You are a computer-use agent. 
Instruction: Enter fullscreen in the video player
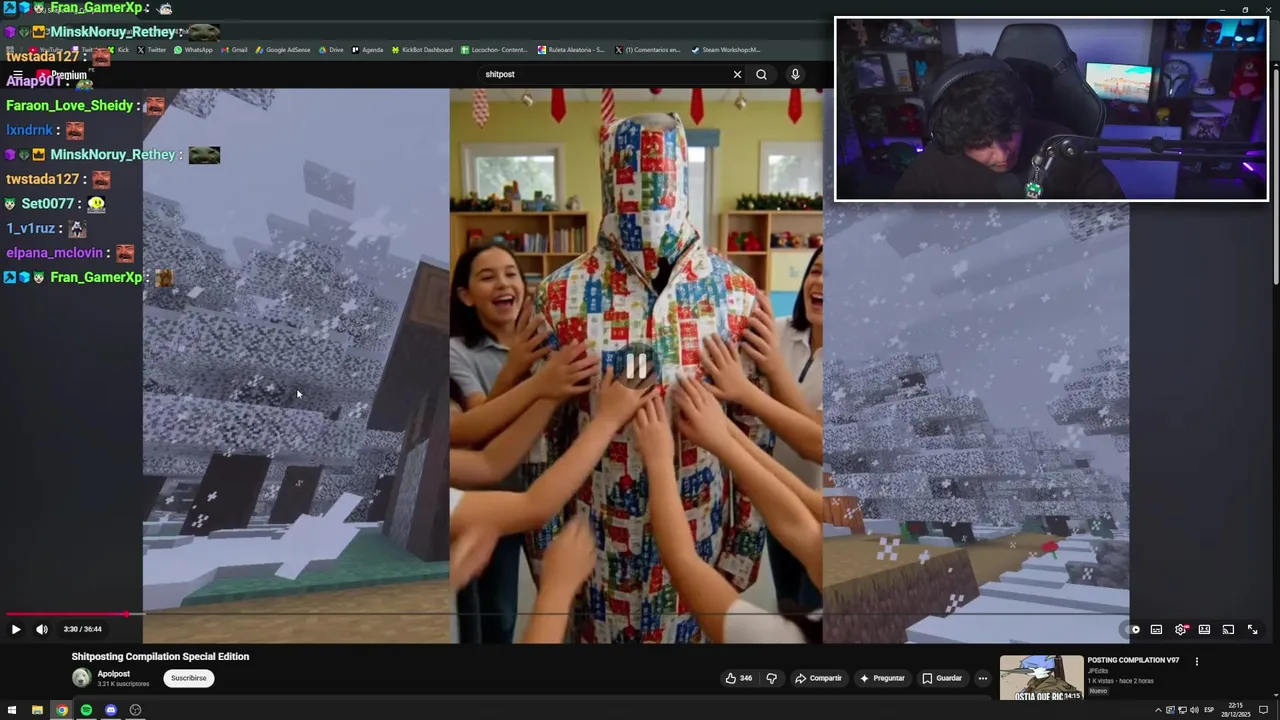(x=1252, y=629)
